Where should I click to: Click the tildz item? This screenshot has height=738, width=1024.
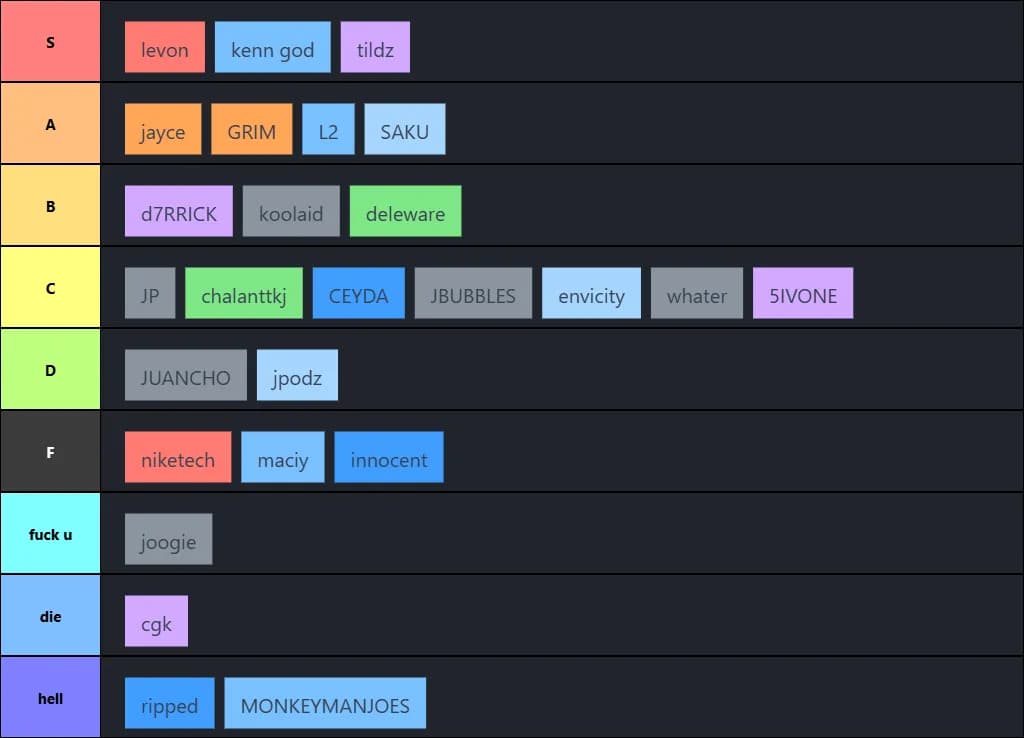(375, 47)
